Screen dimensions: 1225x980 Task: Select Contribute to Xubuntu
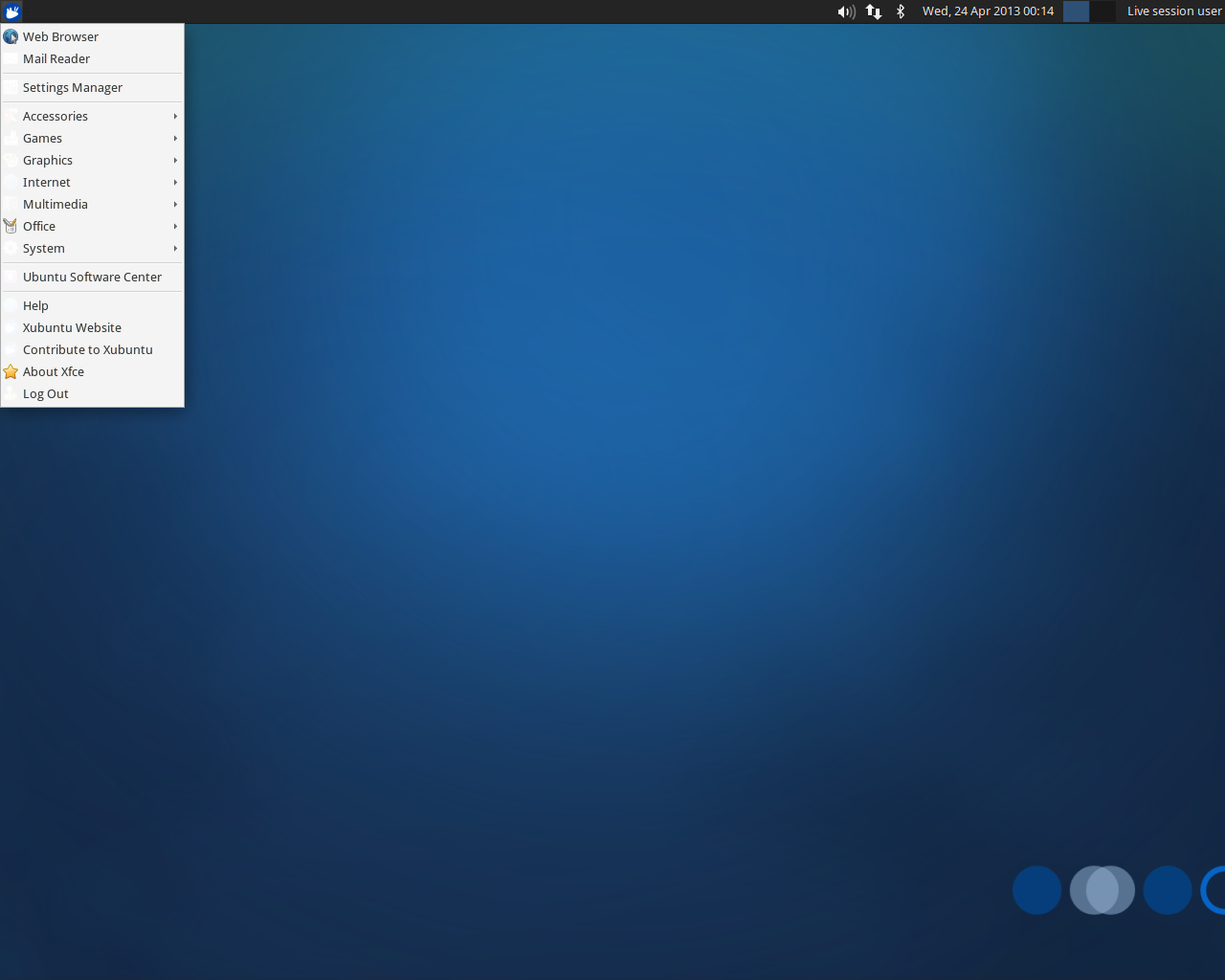pyautogui.click(x=92, y=349)
